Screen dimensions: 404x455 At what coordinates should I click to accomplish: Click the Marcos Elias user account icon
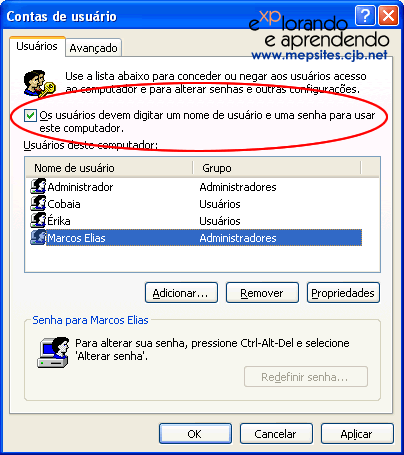[38, 237]
